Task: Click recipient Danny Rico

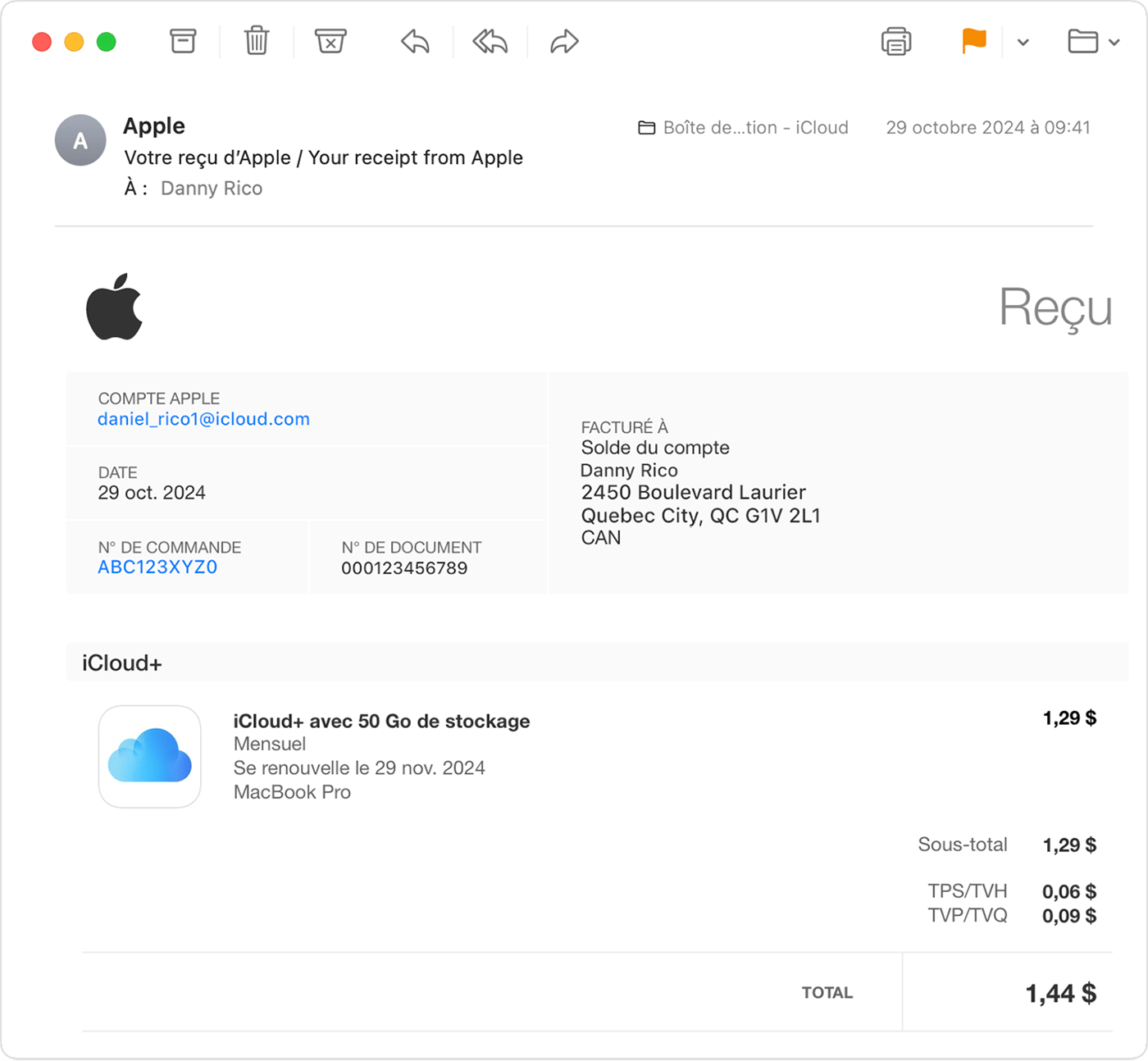Action: coord(211,188)
